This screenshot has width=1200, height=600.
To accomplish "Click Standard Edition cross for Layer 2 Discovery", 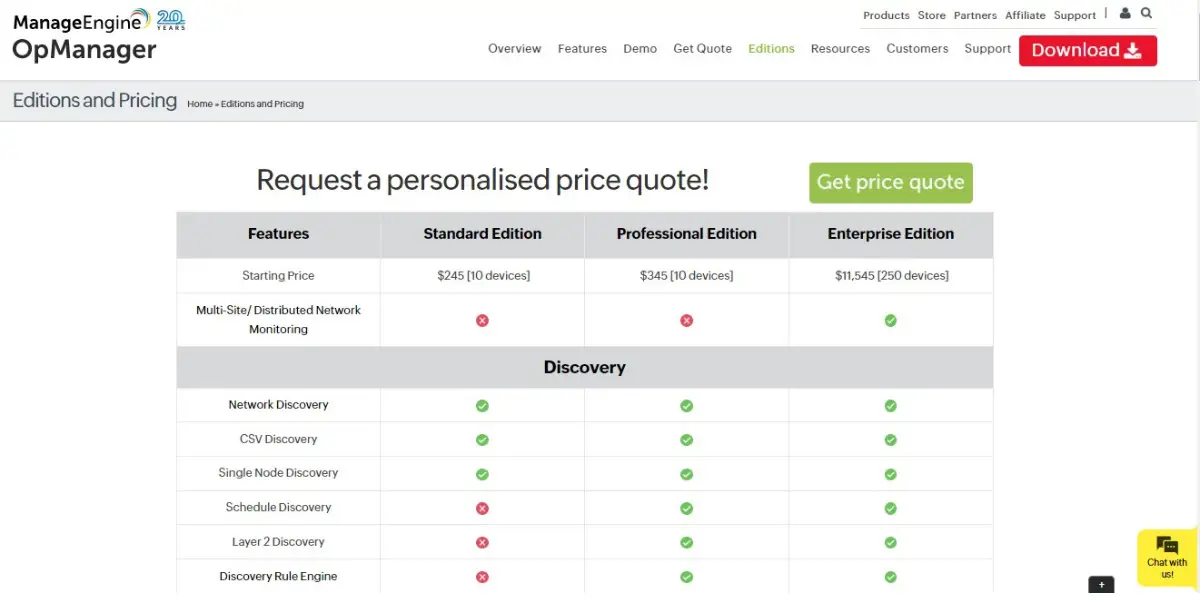I will (x=482, y=542).
